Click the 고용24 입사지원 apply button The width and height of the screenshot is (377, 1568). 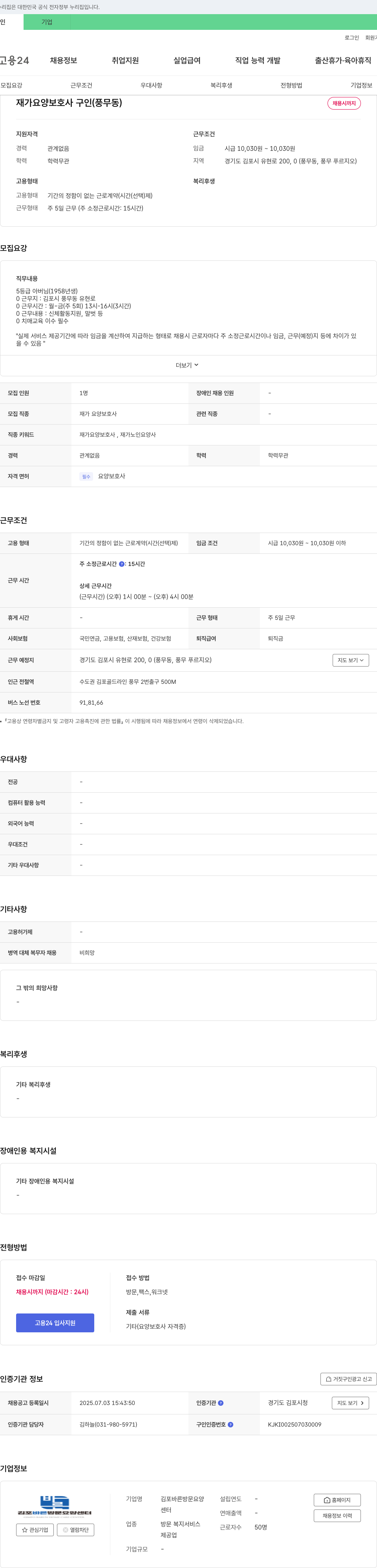55,1323
